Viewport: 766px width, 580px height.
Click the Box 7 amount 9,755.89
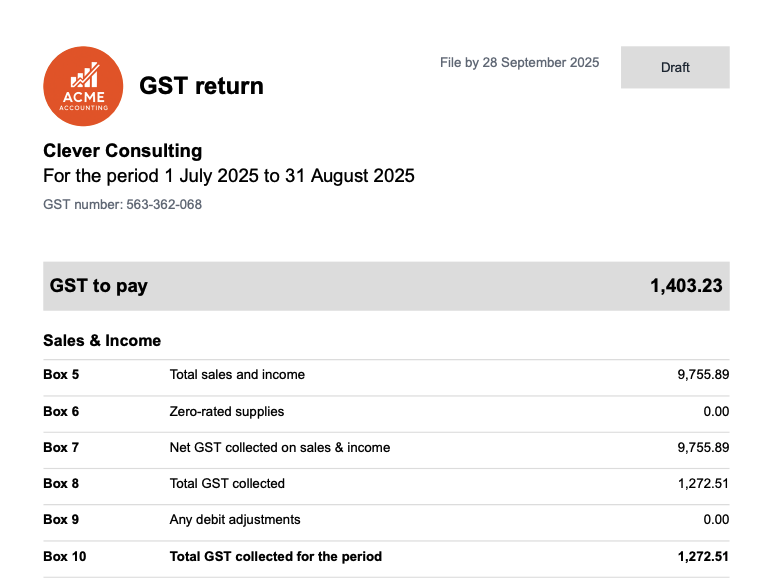(703, 448)
